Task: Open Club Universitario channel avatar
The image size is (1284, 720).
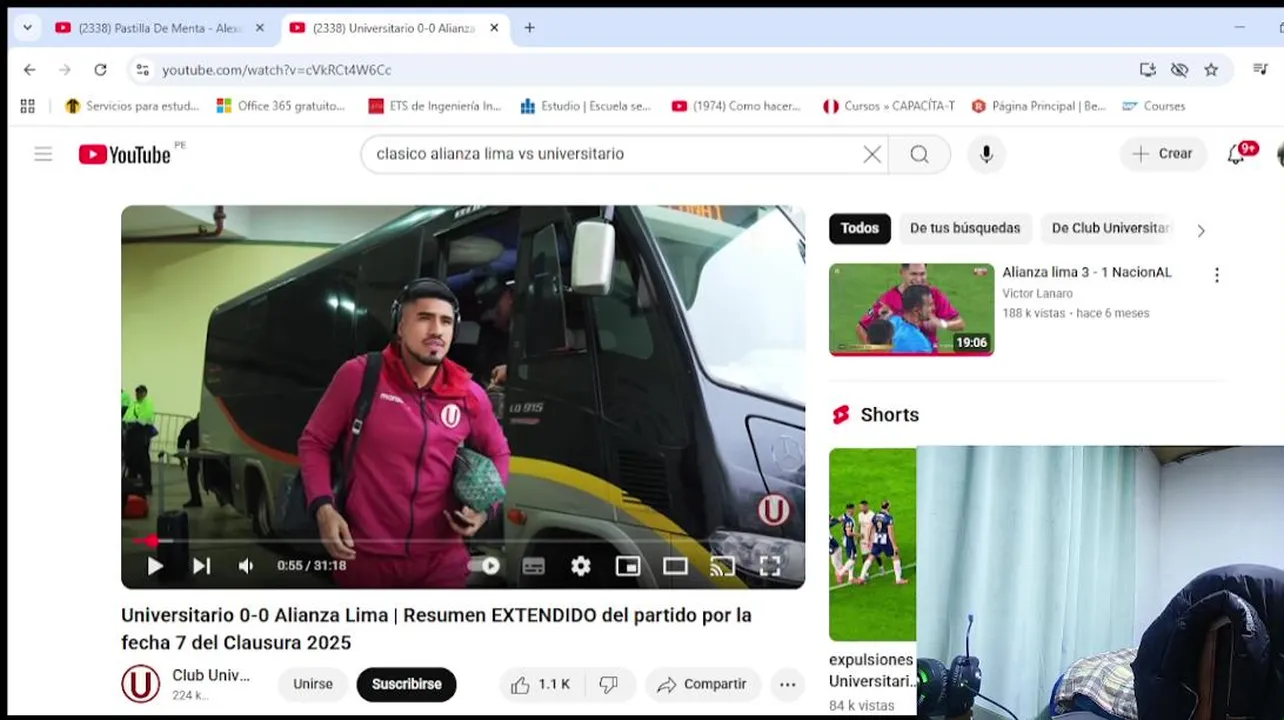Action: [141, 684]
